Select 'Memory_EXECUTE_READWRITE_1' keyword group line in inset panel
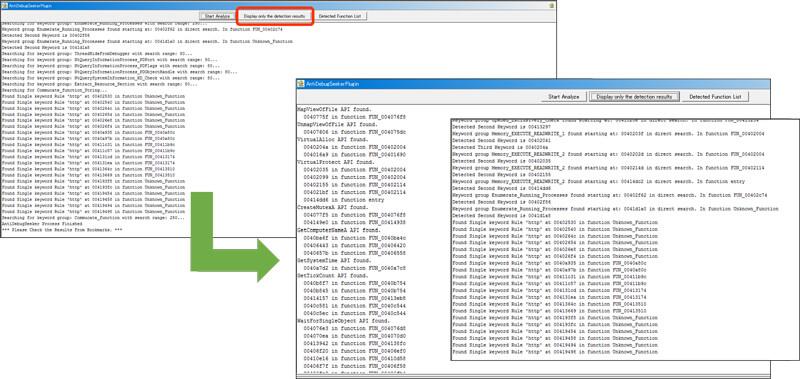800x379 pixels. (608, 133)
